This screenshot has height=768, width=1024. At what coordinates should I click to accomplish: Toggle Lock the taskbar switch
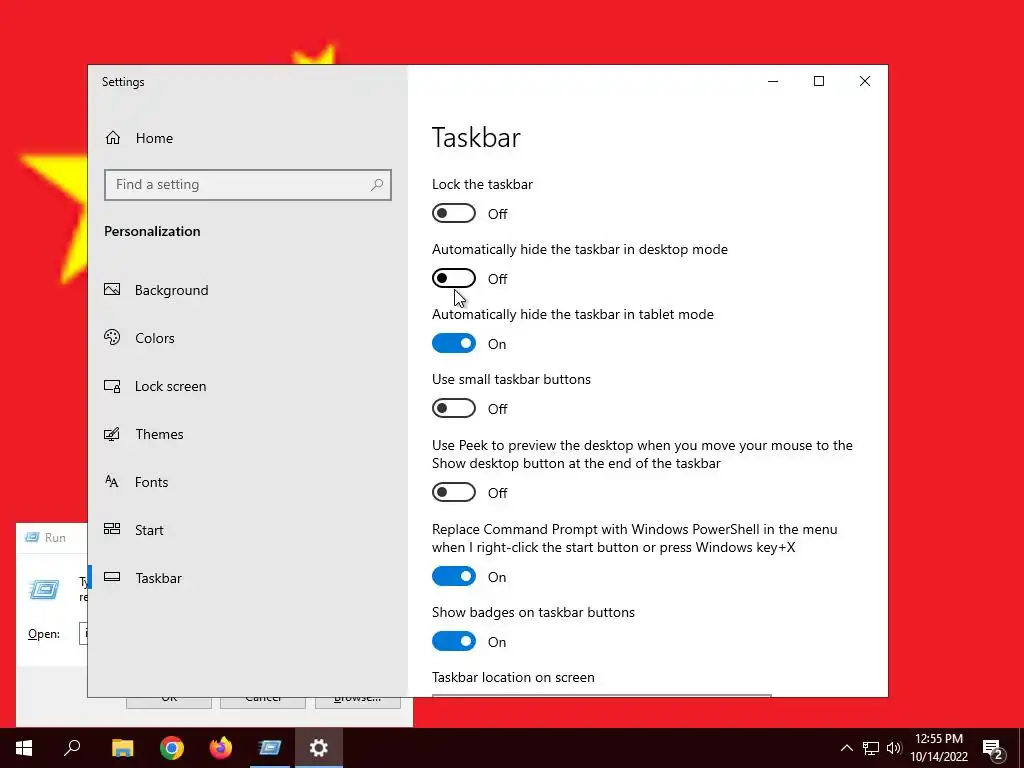click(x=454, y=214)
